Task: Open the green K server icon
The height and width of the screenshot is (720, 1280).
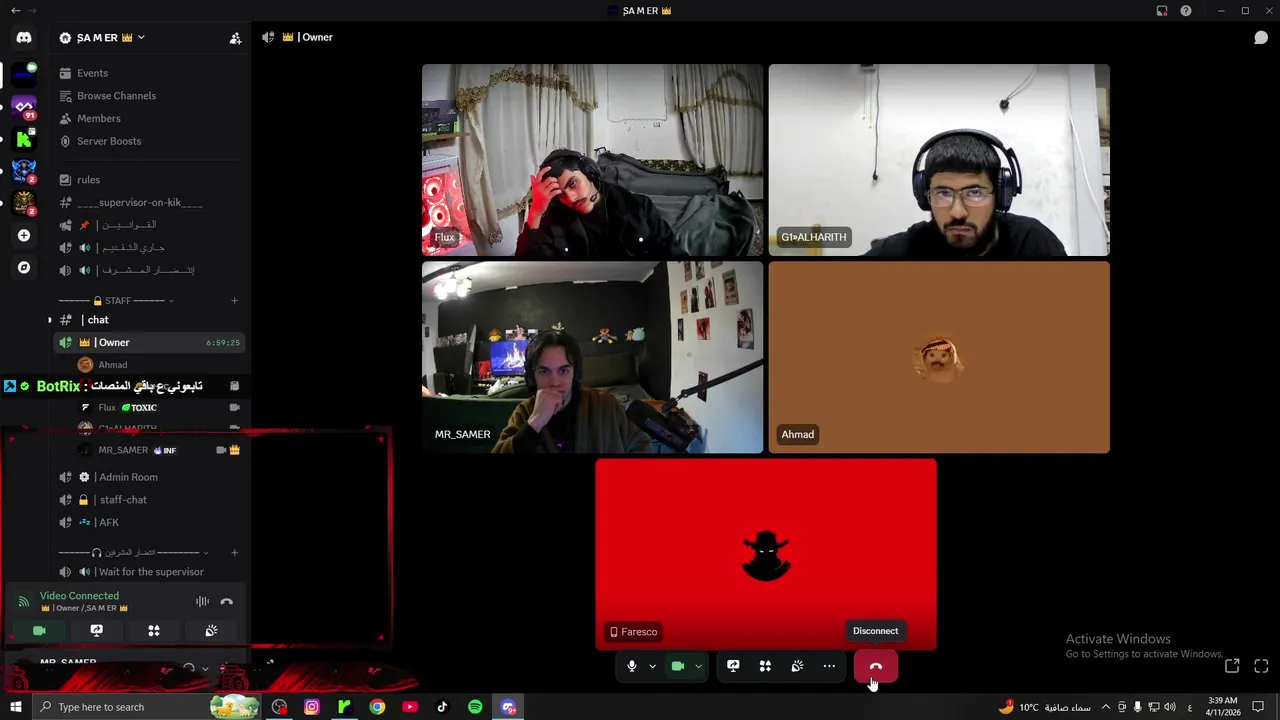Action: [x=24, y=139]
